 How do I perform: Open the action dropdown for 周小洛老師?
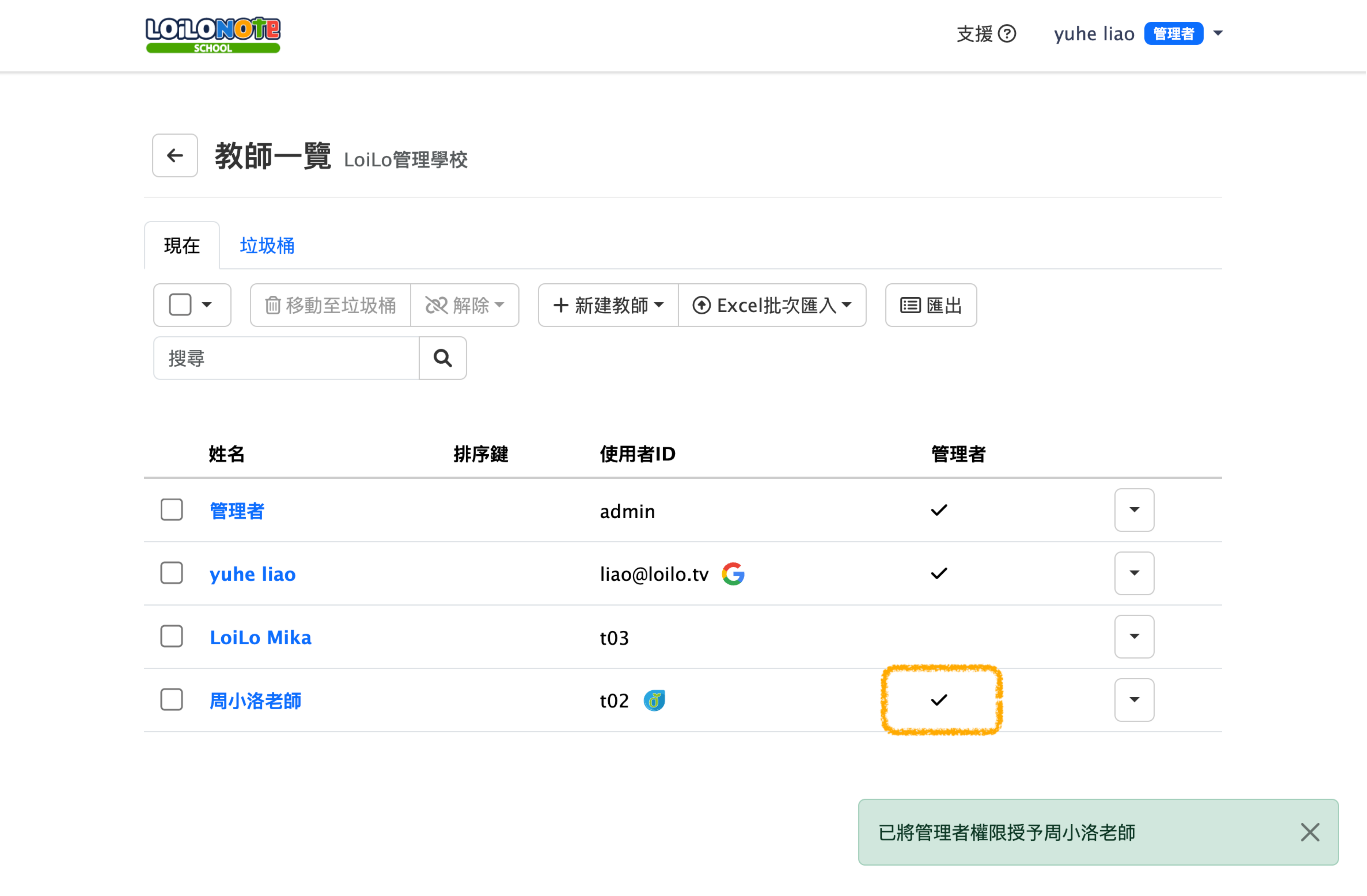[x=1134, y=700]
